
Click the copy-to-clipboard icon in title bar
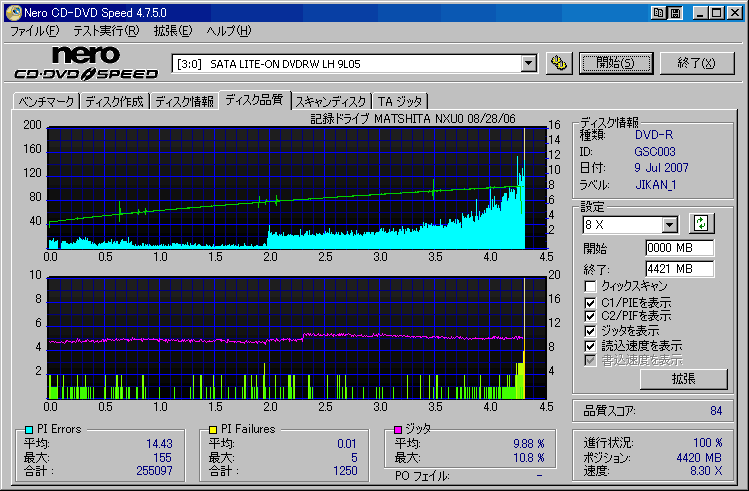pos(659,13)
